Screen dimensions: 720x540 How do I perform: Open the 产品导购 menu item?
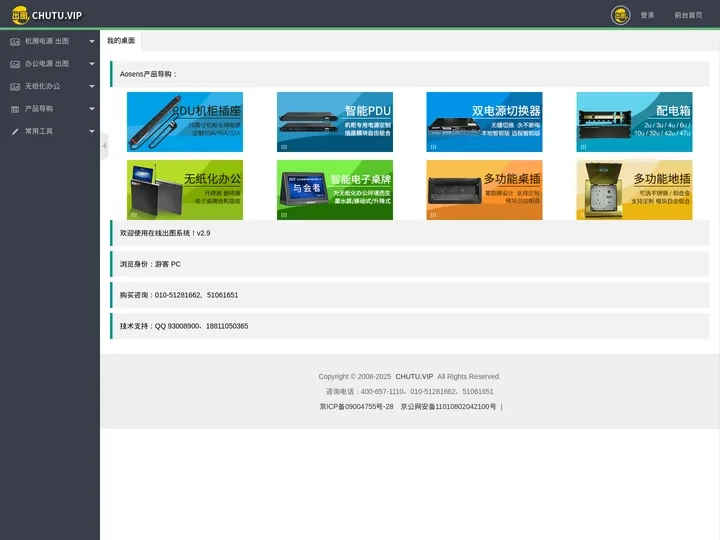coord(50,109)
